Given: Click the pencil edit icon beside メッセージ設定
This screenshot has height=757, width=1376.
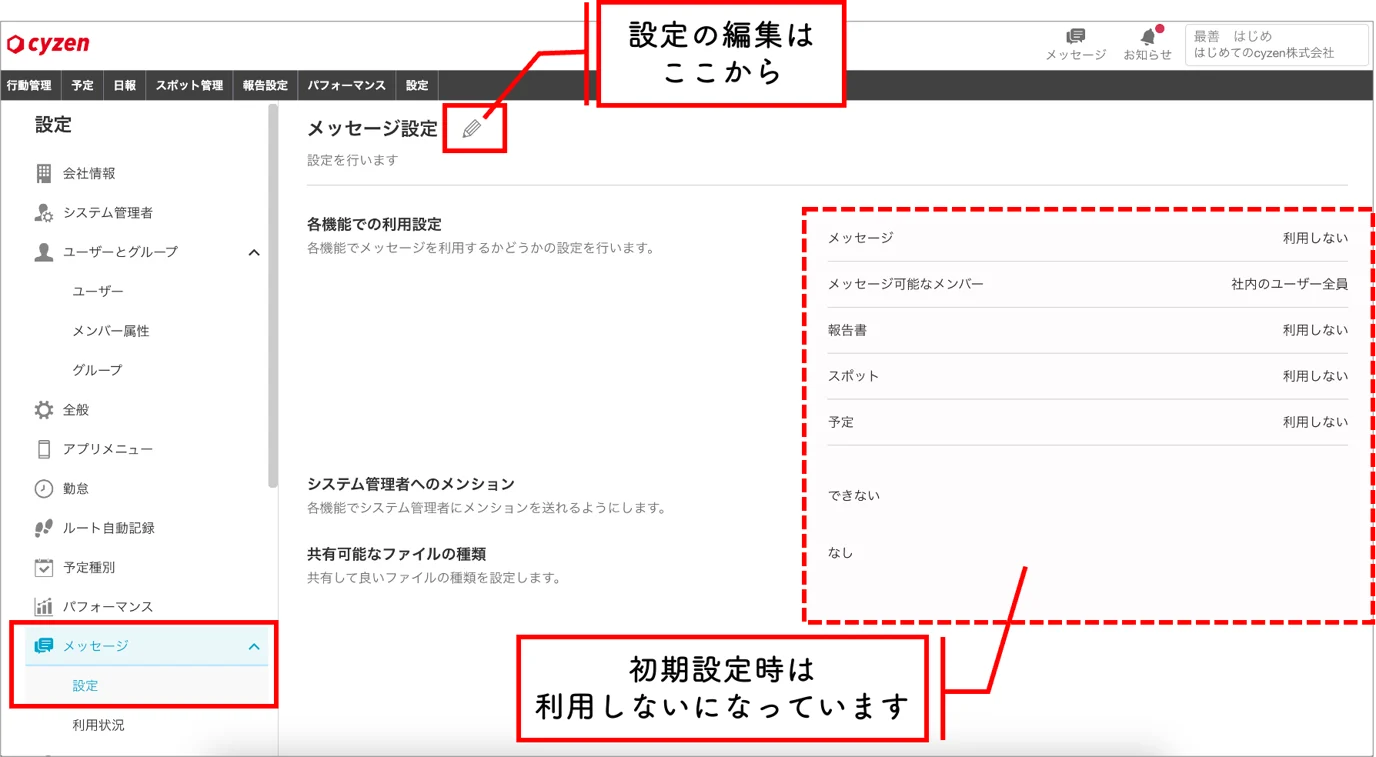Looking at the screenshot, I should tap(472, 128).
